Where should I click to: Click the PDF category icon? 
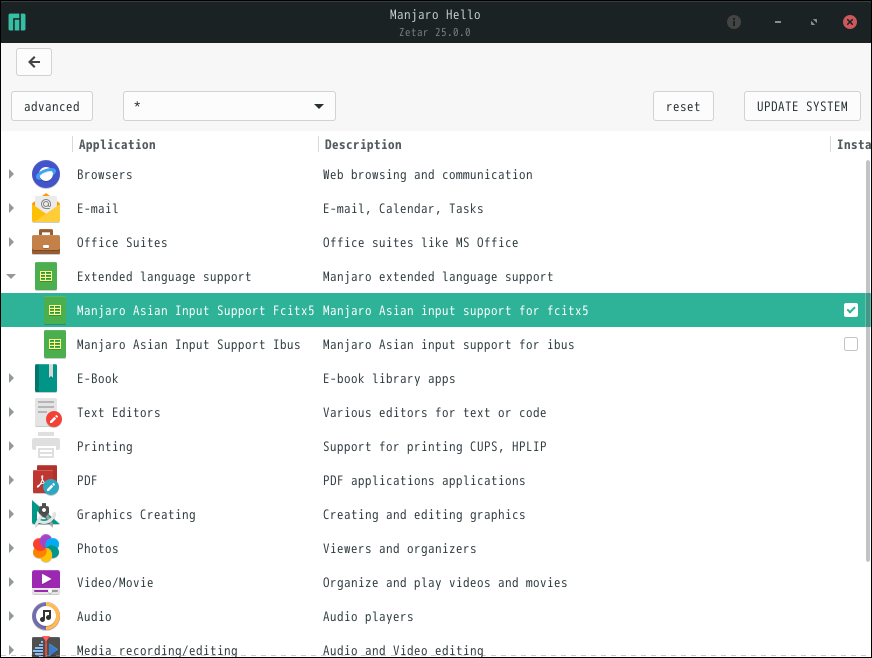click(x=46, y=480)
